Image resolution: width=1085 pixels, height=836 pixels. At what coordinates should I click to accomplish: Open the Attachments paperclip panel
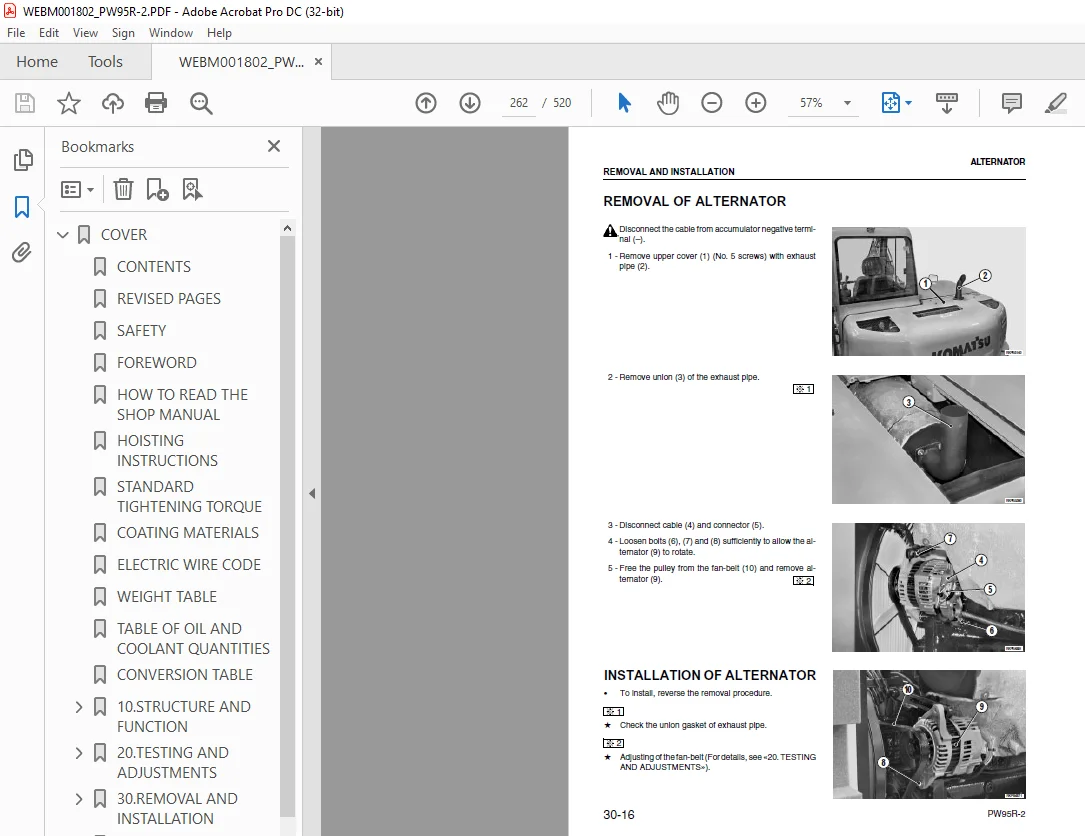pos(22,253)
